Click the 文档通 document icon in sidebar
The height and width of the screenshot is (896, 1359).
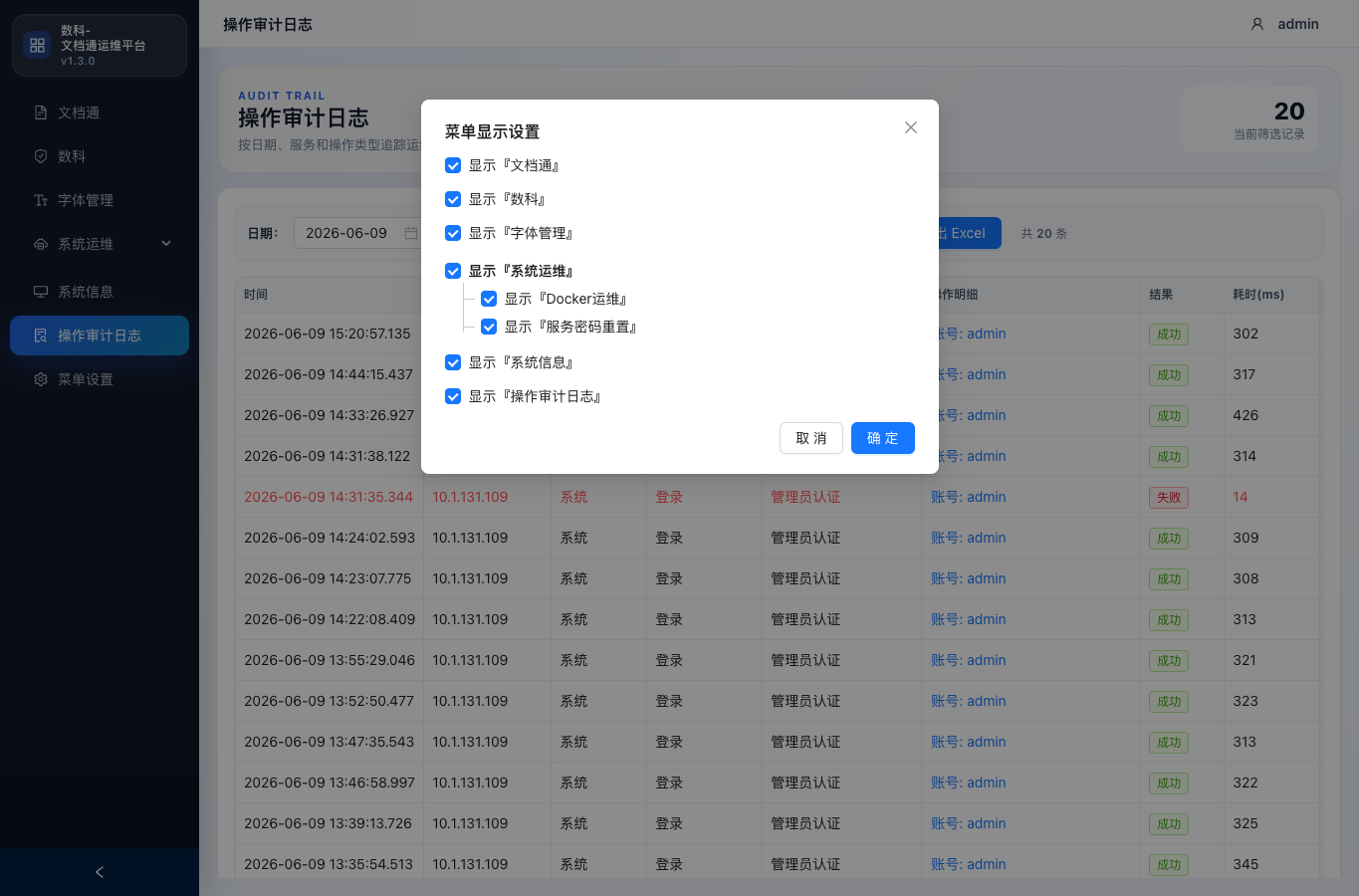click(41, 112)
